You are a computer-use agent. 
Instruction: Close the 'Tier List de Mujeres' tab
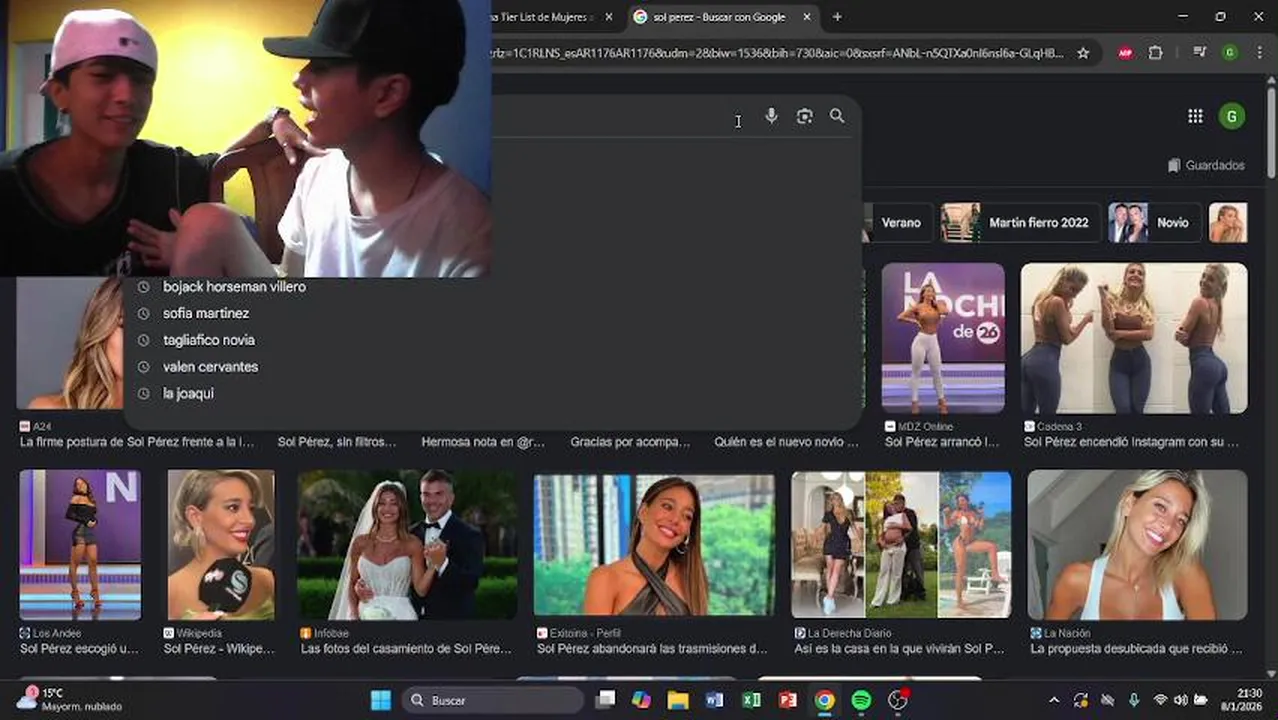point(608,17)
